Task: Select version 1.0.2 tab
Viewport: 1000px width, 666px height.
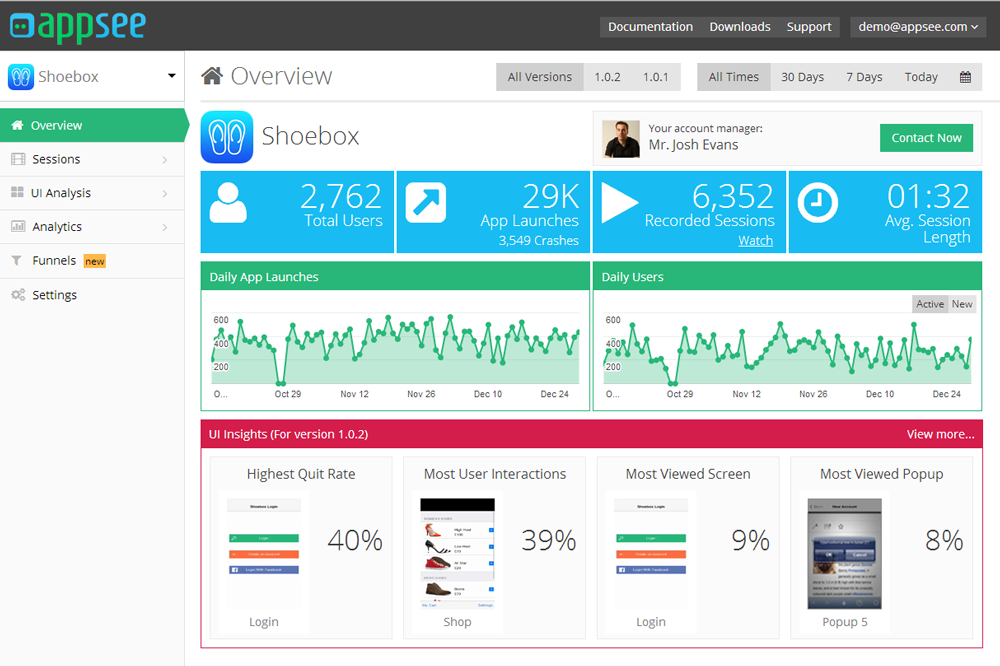Action: point(607,77)
